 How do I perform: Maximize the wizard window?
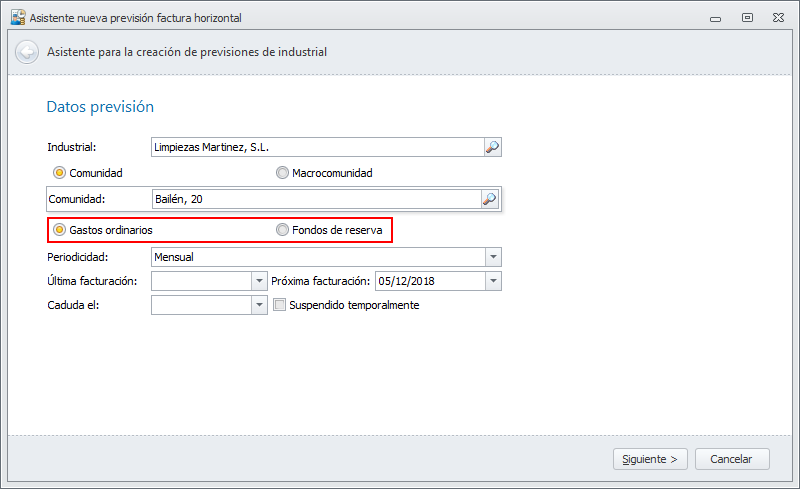point(747,18)
